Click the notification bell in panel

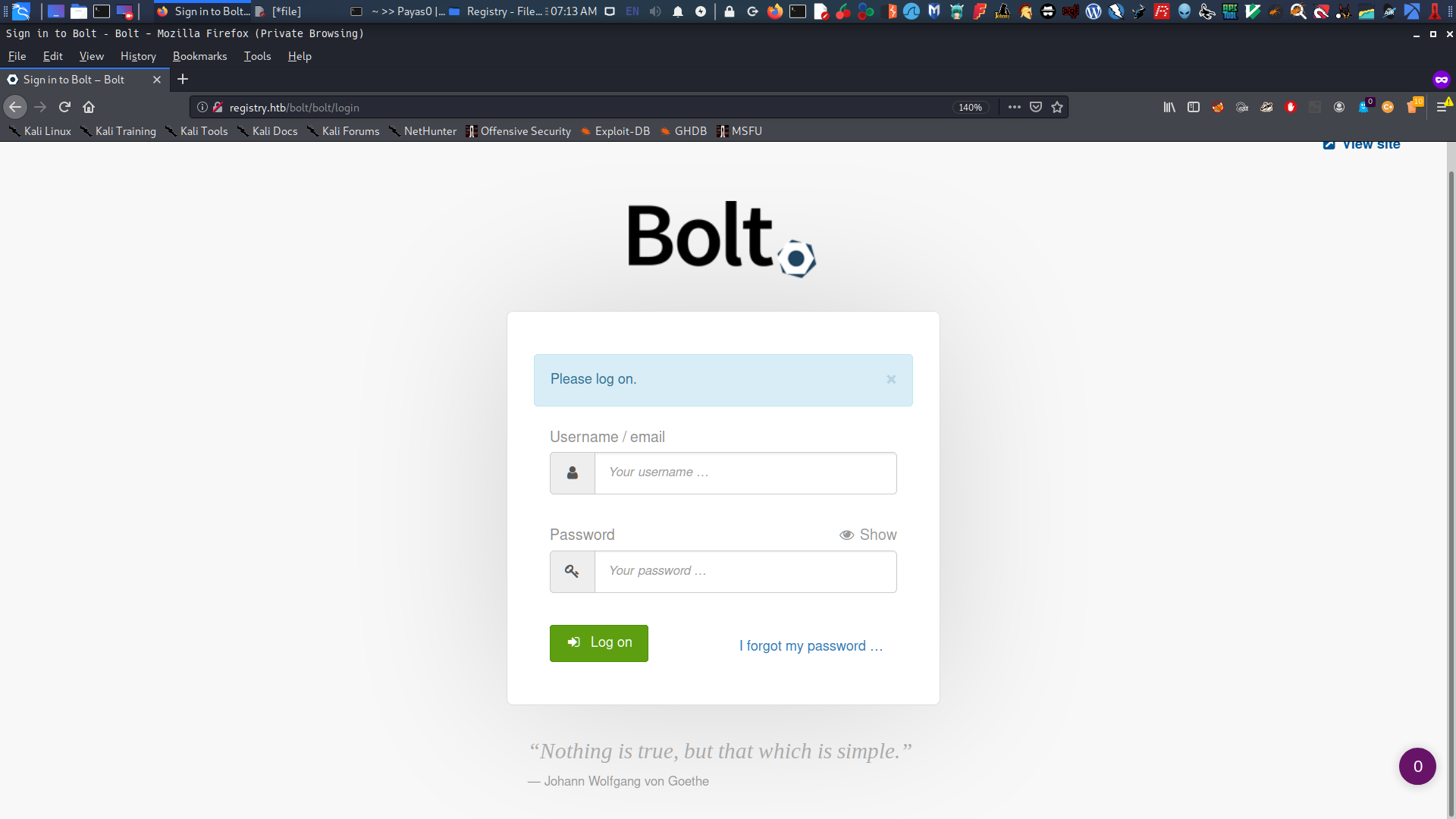(678, 11)
